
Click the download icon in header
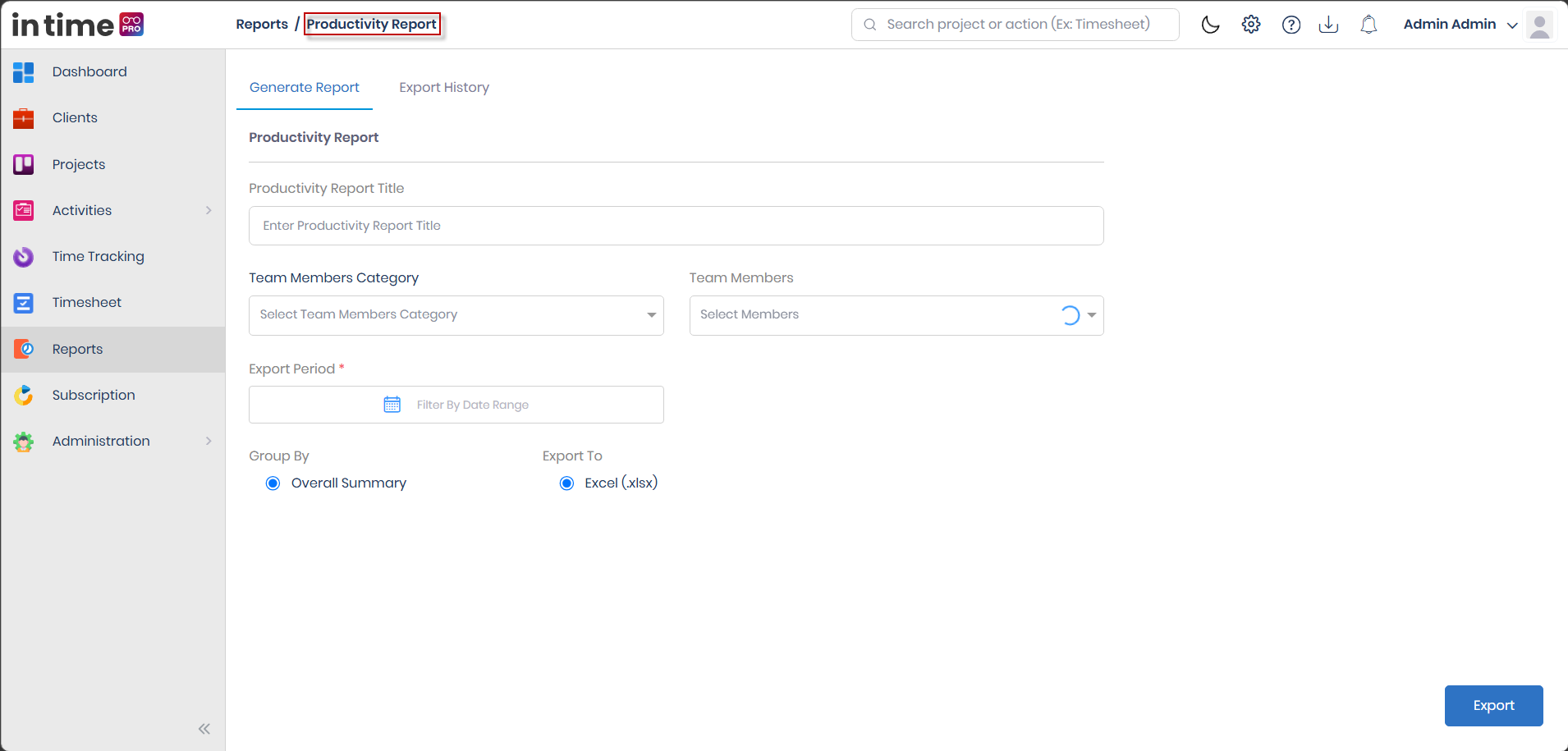(1328, 25)
